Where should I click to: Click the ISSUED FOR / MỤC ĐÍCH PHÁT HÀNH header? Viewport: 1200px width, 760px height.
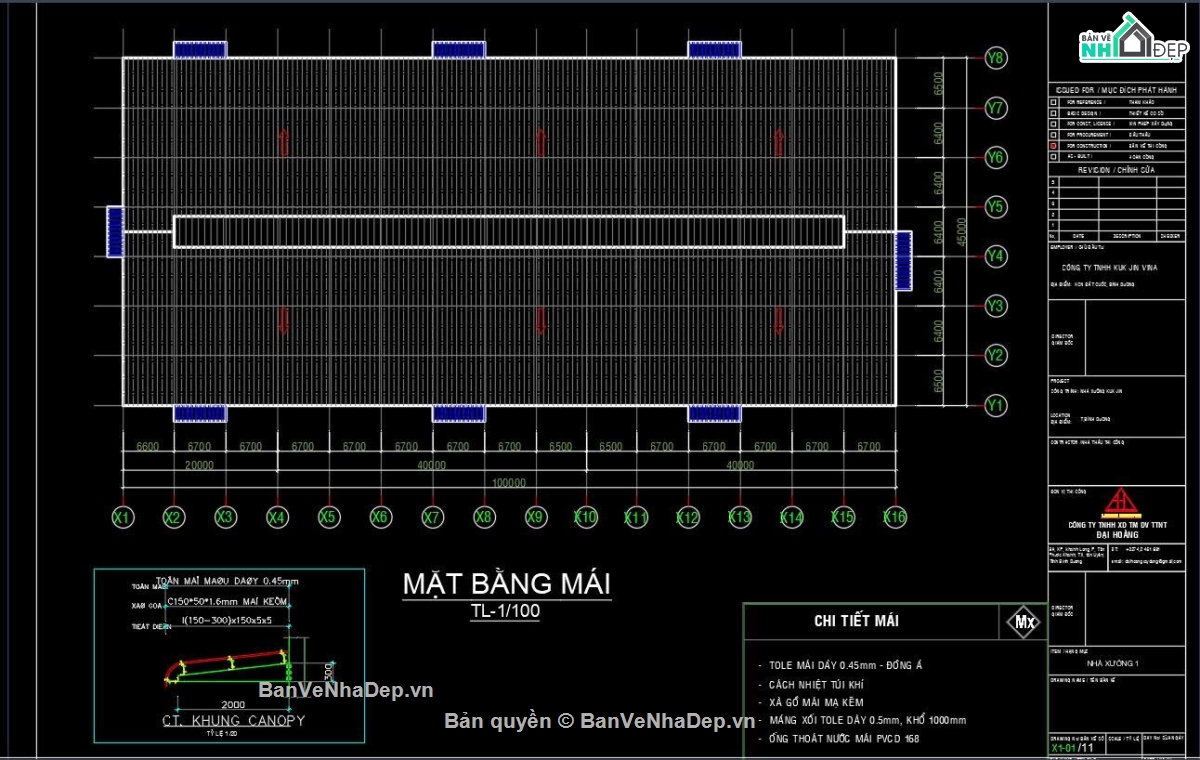coord(1117,89)
